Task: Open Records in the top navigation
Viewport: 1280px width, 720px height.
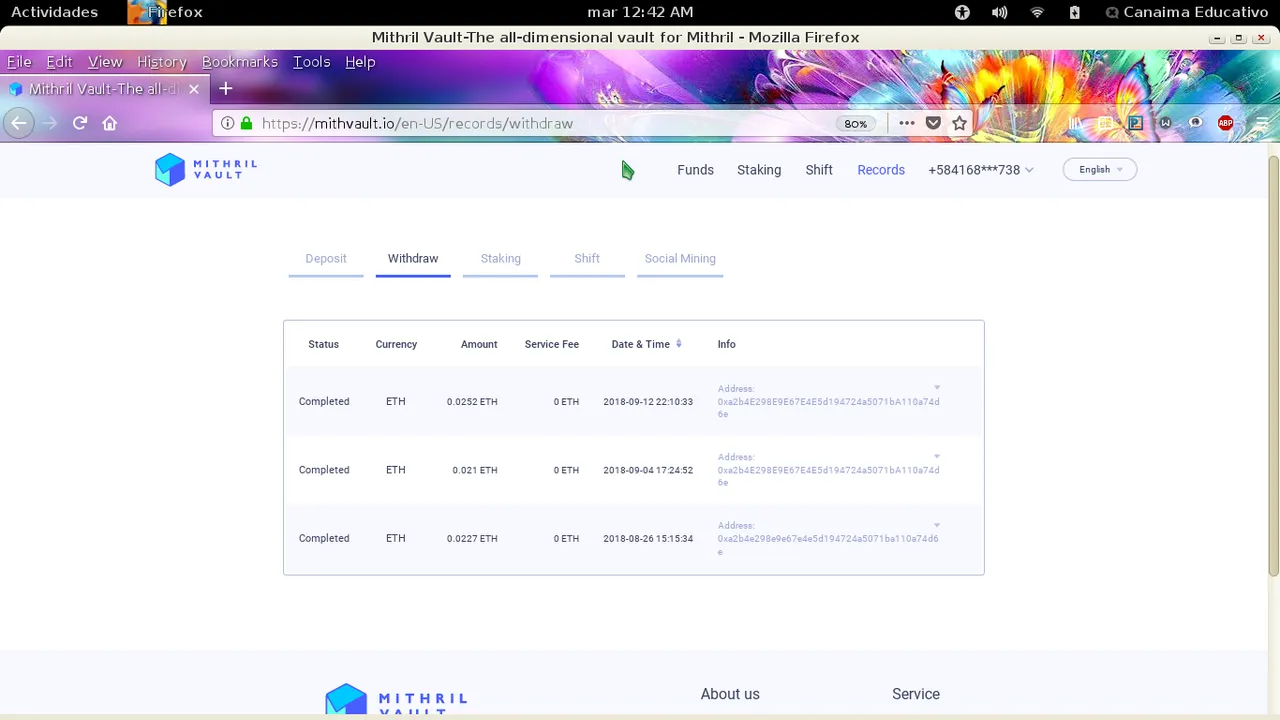Action: pos(881,170)
